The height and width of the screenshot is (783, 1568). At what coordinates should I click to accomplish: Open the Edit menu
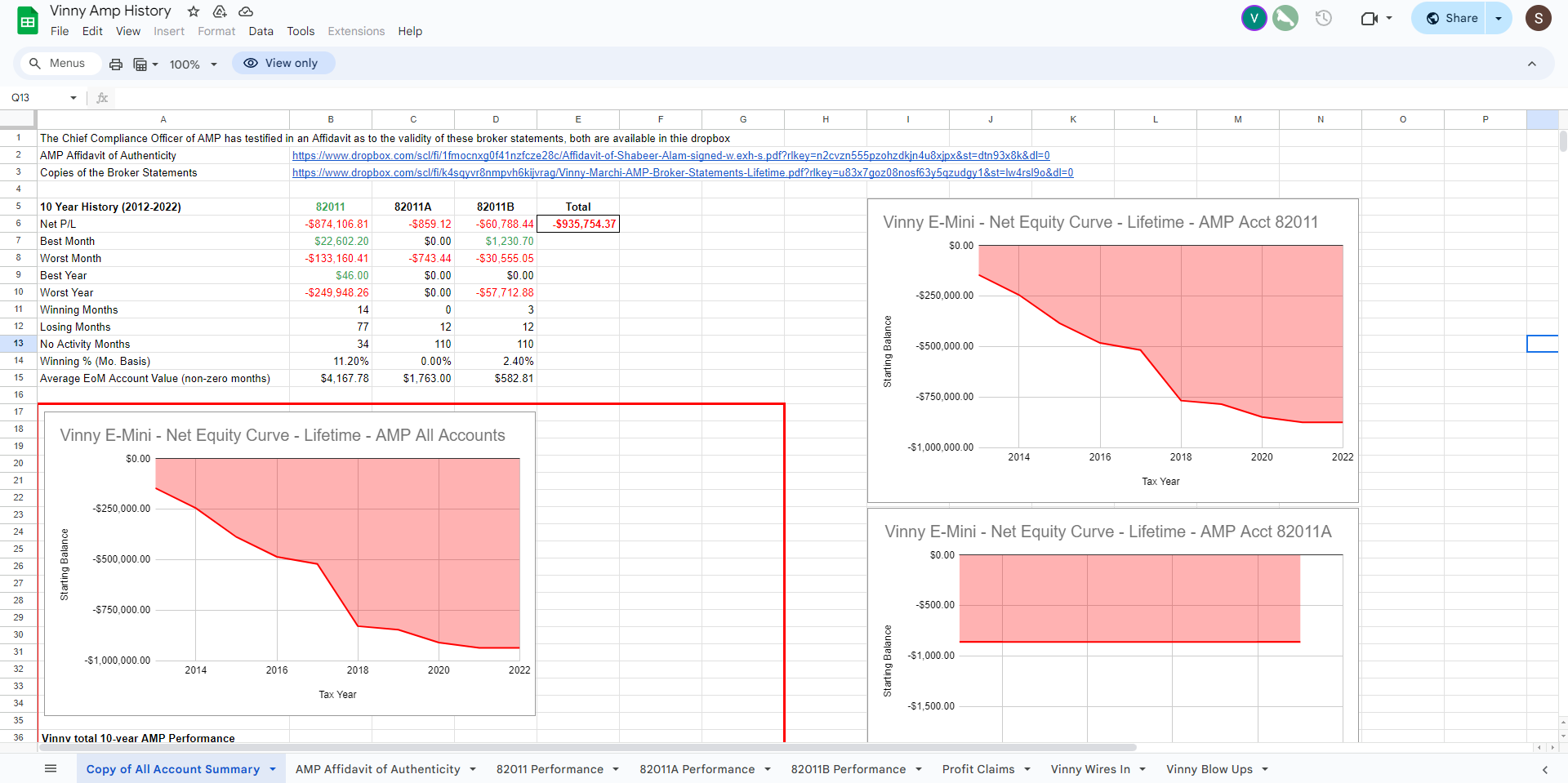tap(92, 31)
